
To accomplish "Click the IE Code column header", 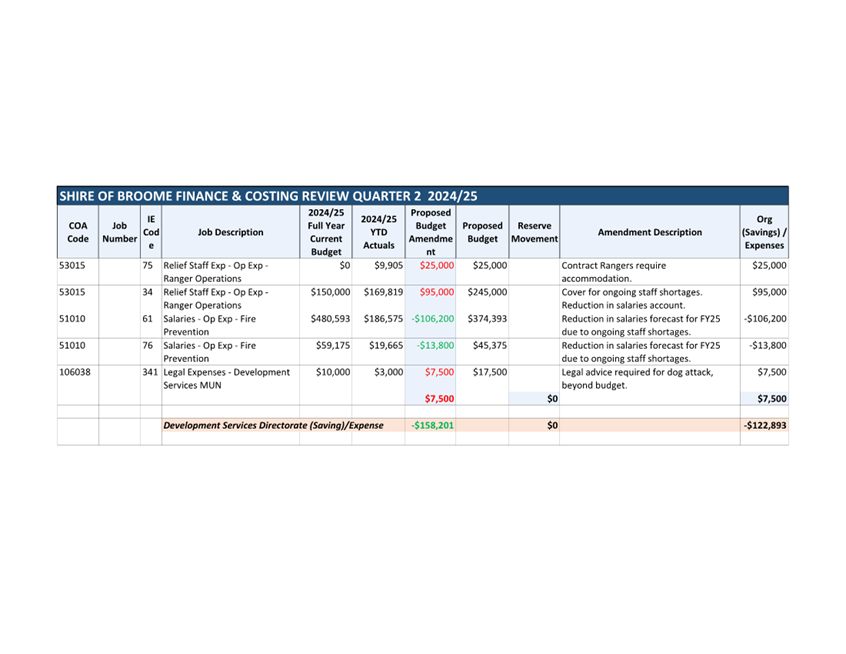I will point(151,232).
